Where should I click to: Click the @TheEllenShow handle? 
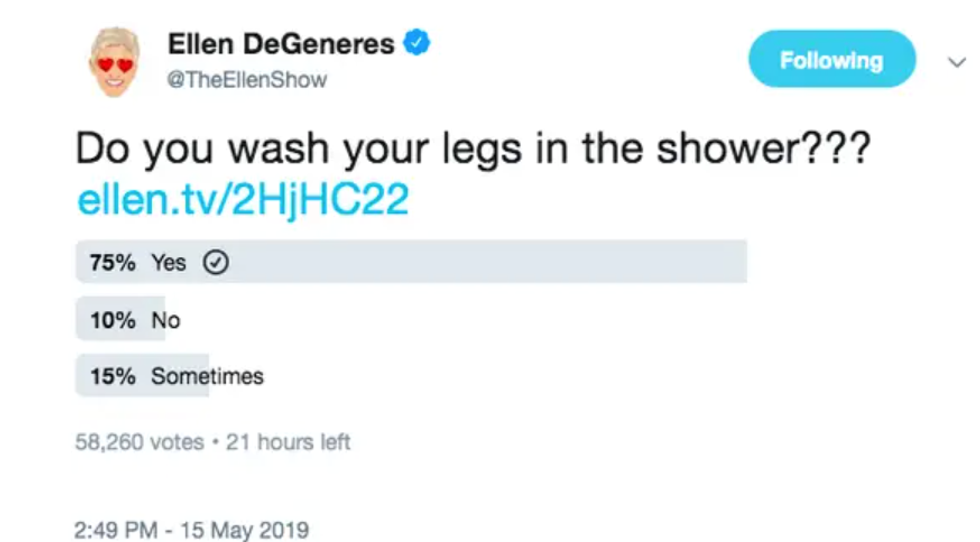click(247, 79)
